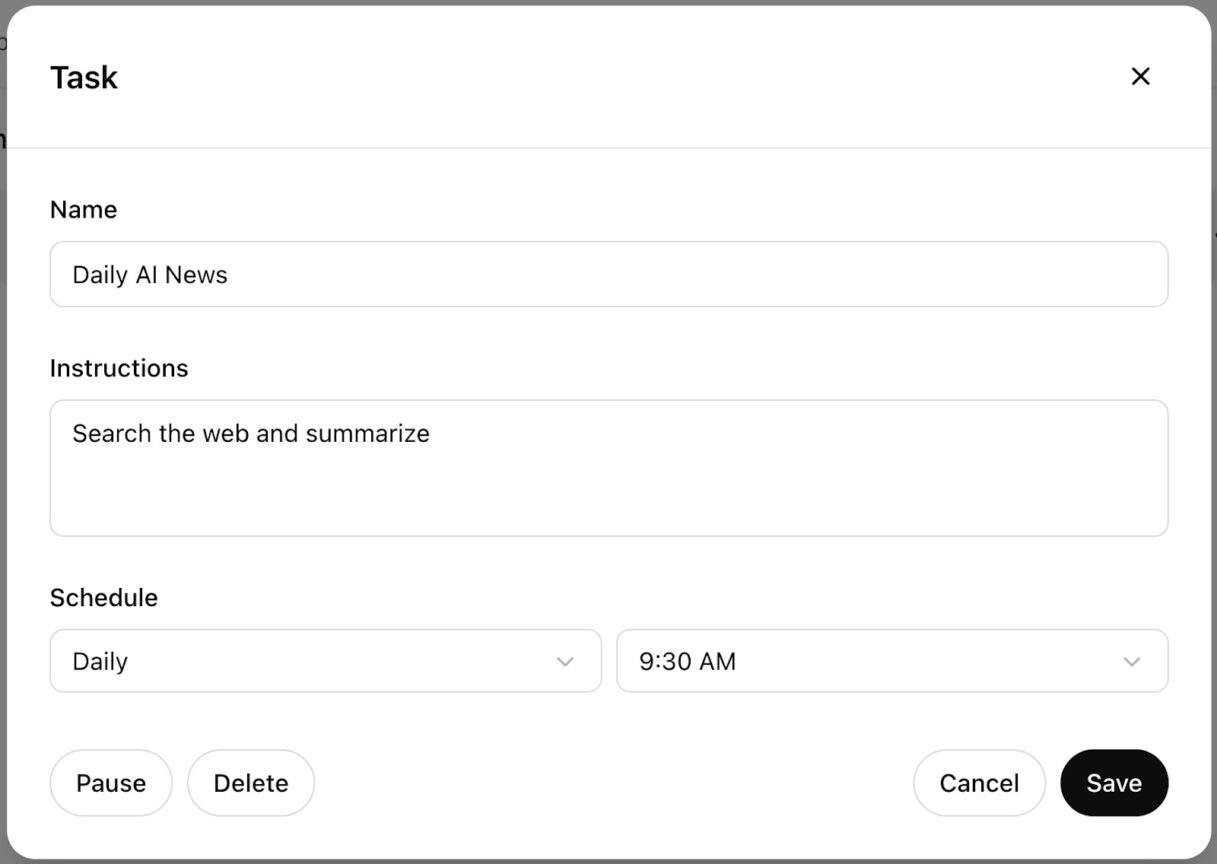Click inside the Name field

[609, 273]
